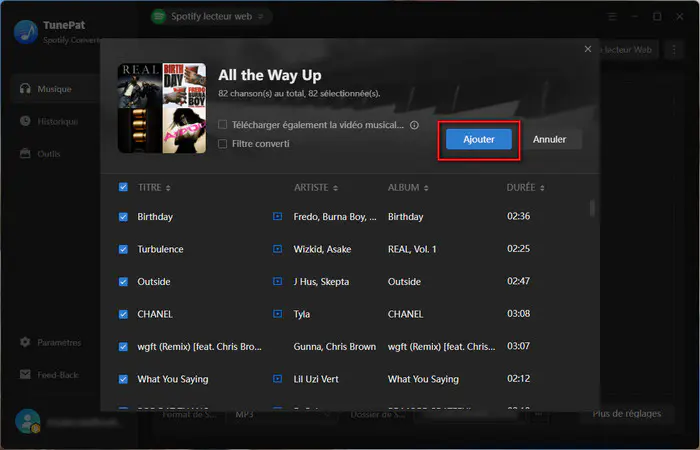
Task: Uncheck the Birthday song checkbox
Action: (123, 217)
